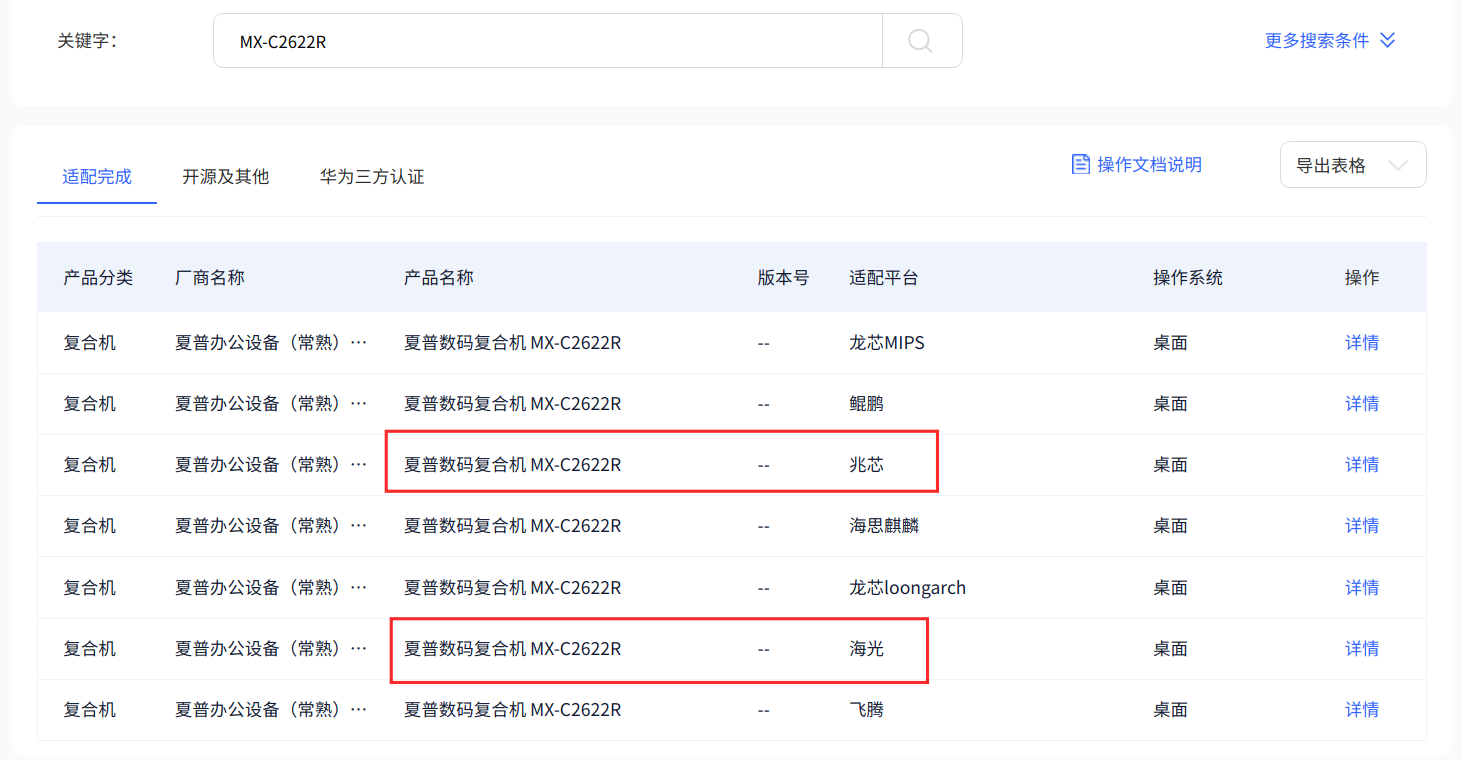1463x760 pixels.
Task: Open 详情 for the 海思麒麟 row
Action: [1362, 526]
